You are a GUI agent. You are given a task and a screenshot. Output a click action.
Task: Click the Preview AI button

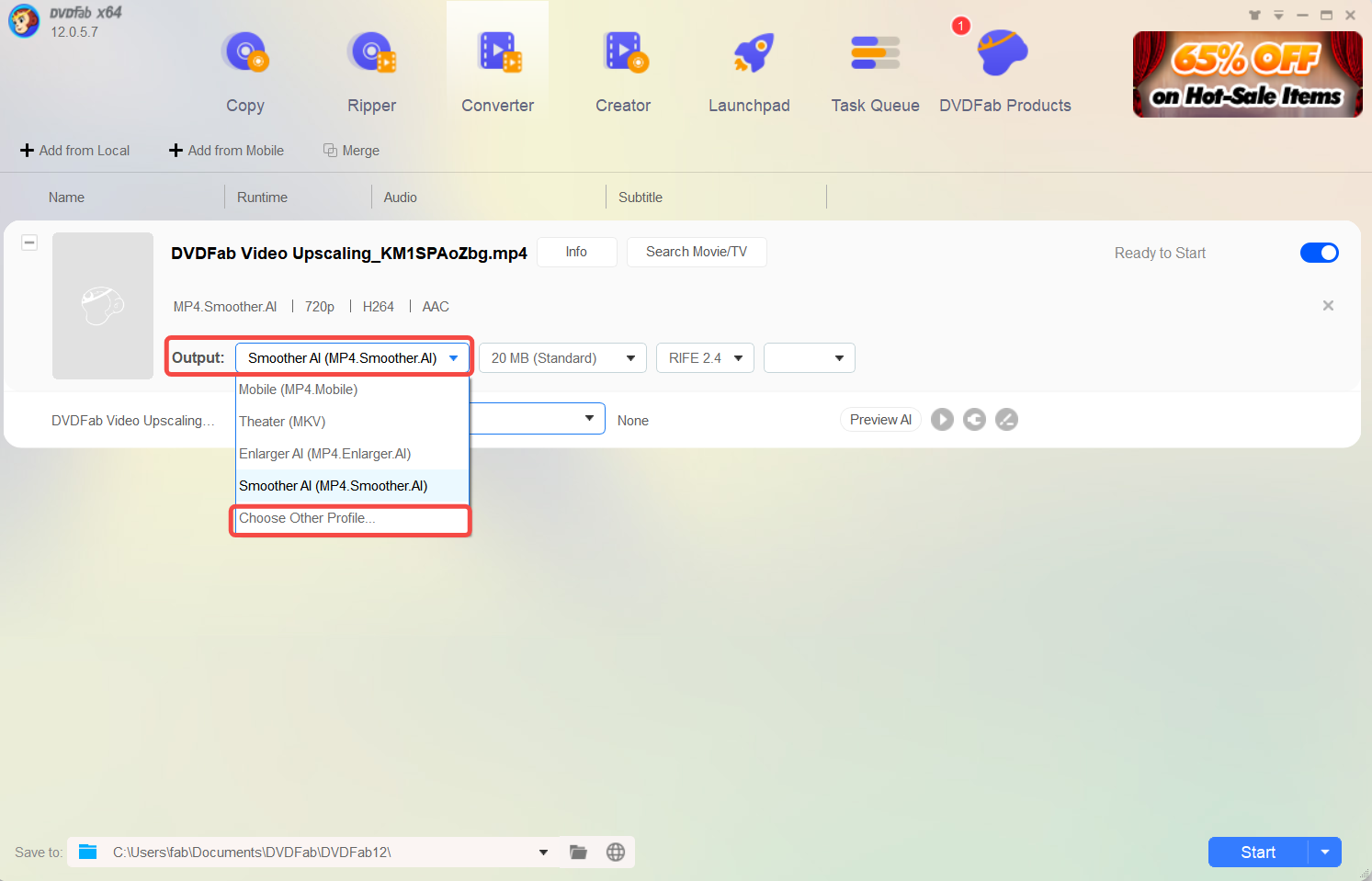pyautogui.click(x=880, y=420)
